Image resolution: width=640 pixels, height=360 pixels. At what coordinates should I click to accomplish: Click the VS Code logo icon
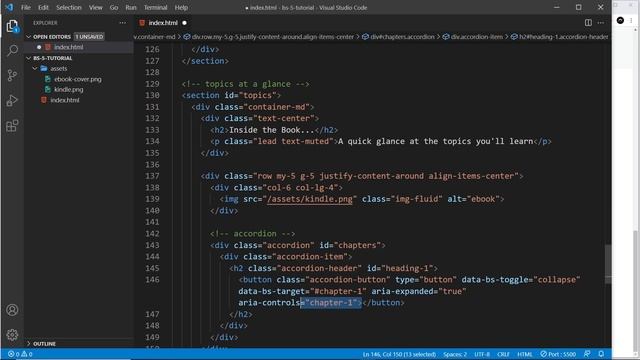(9, 7)
